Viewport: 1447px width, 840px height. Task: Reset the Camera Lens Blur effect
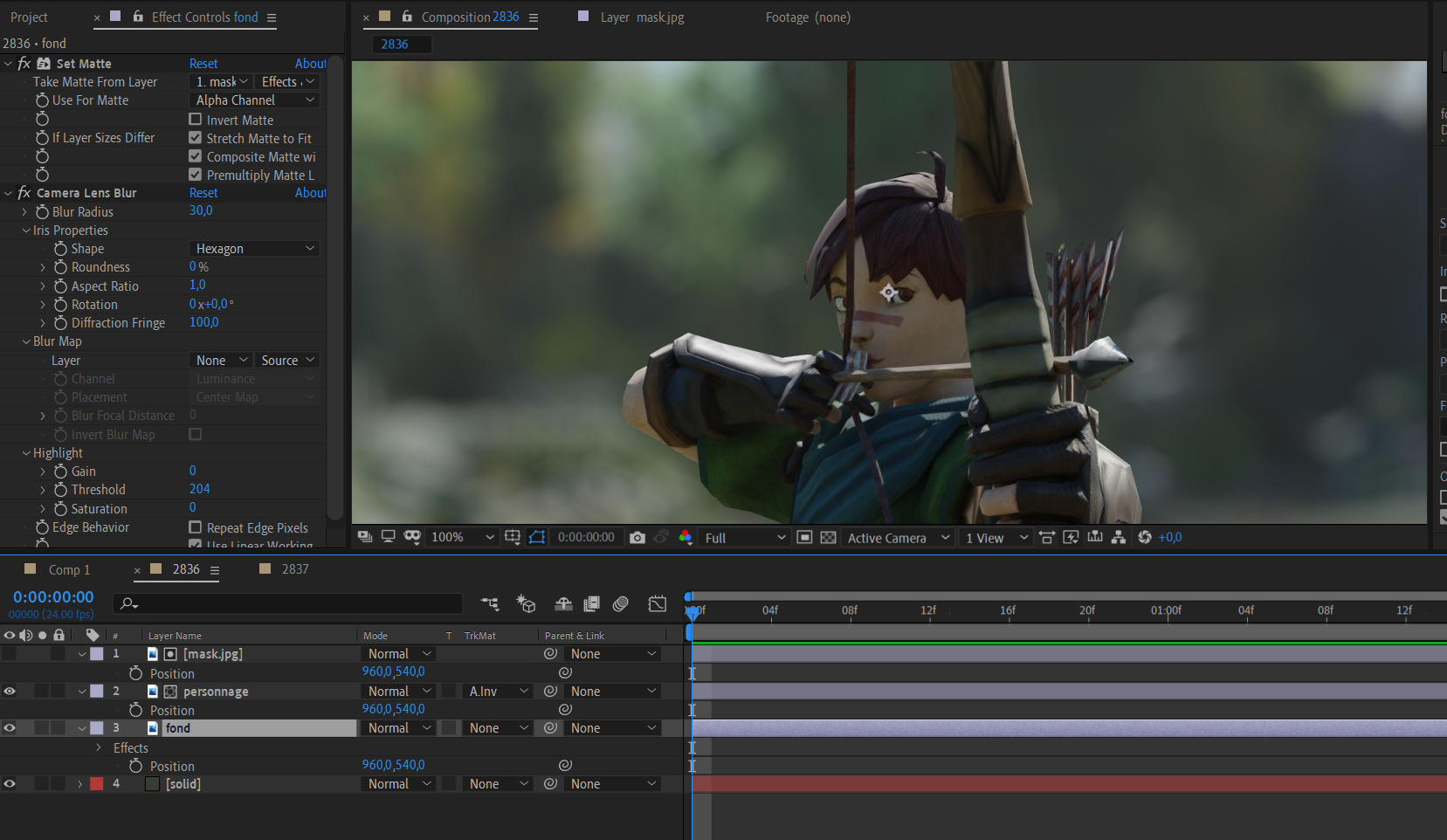(x=203, y=193)
